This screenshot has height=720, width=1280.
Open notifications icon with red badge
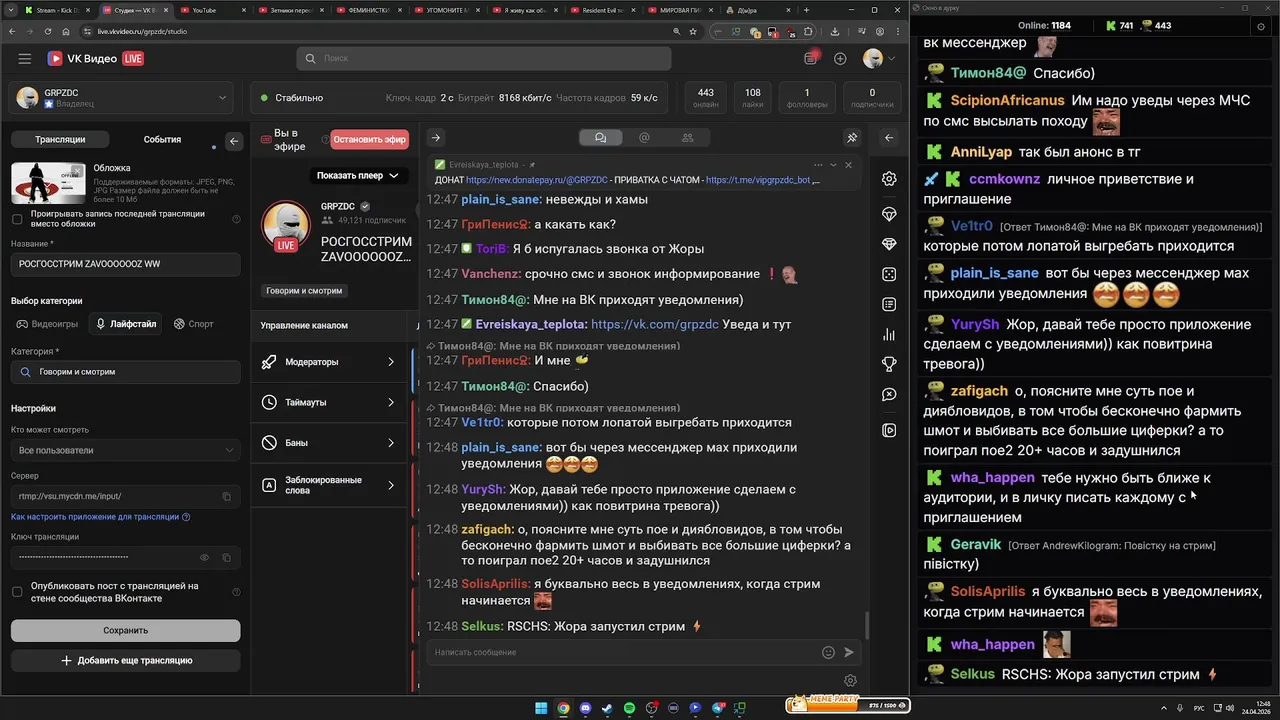coord(811,58)
